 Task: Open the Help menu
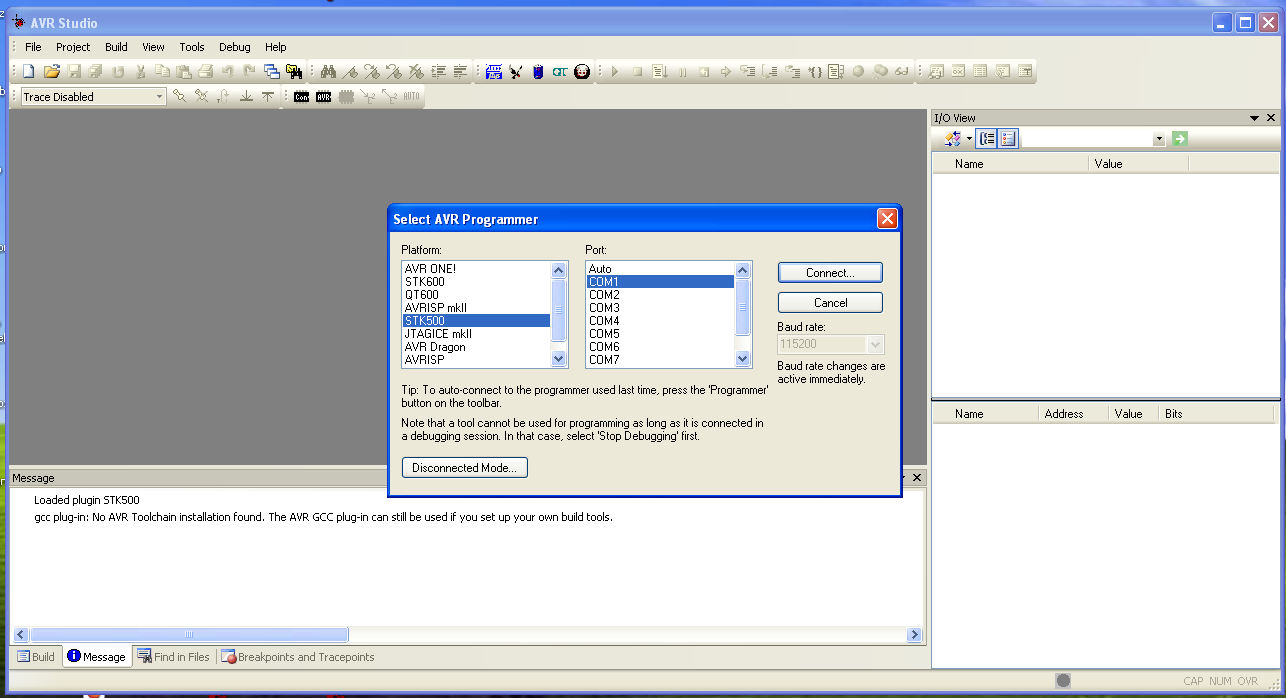pyautogui.click(x=276, y=47)
